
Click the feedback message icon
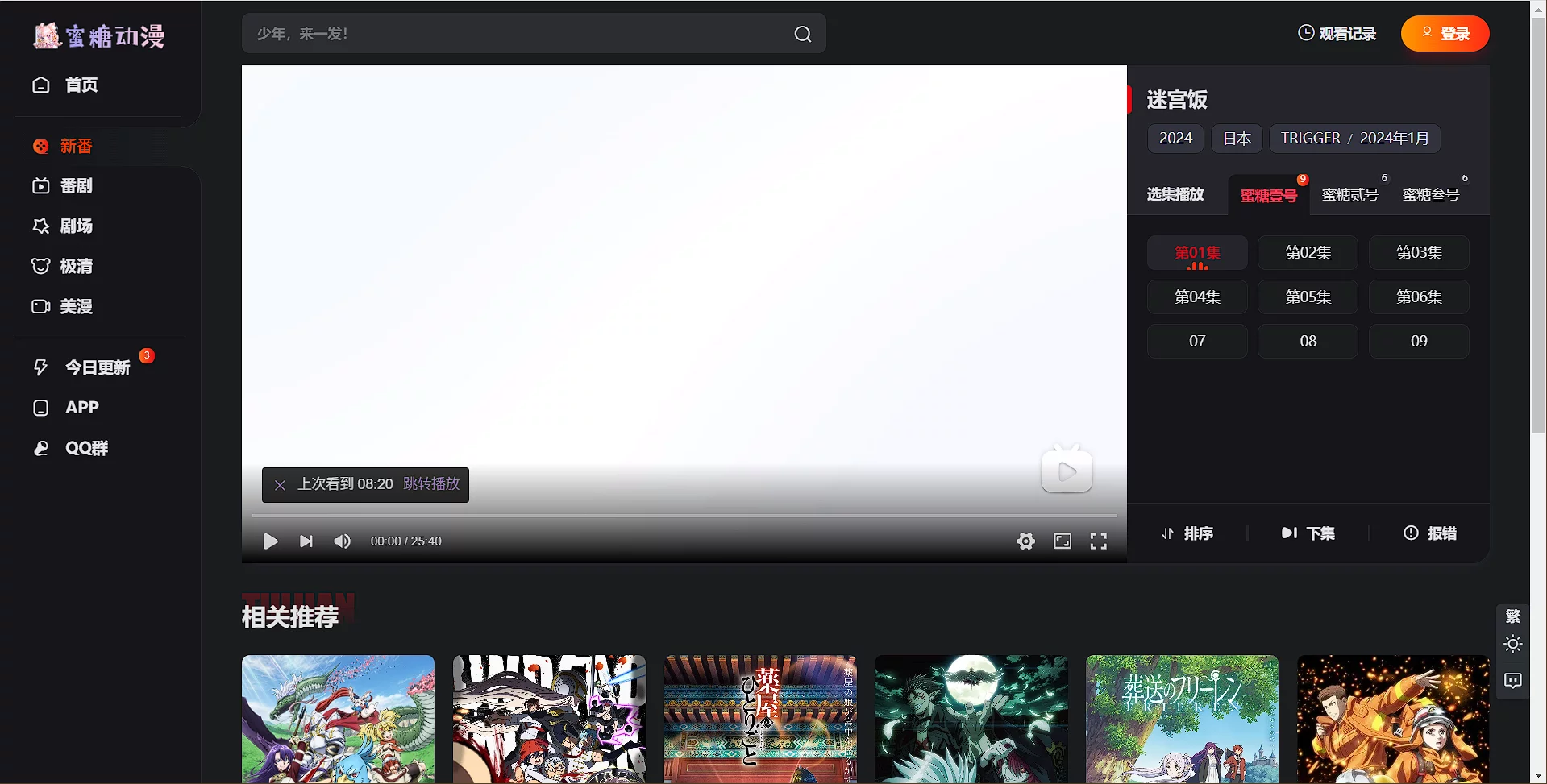1512,681
